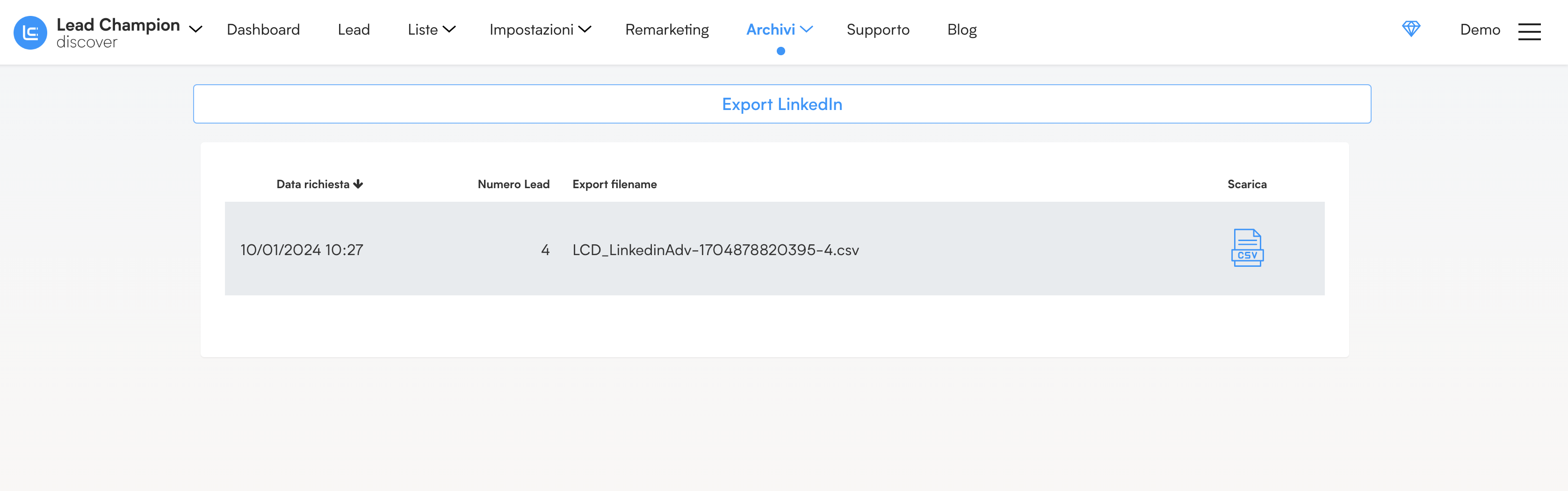1568x491 pixels.
Task: Expand the Lead Champion discover dropdown
Action: (x=195, y=29)
